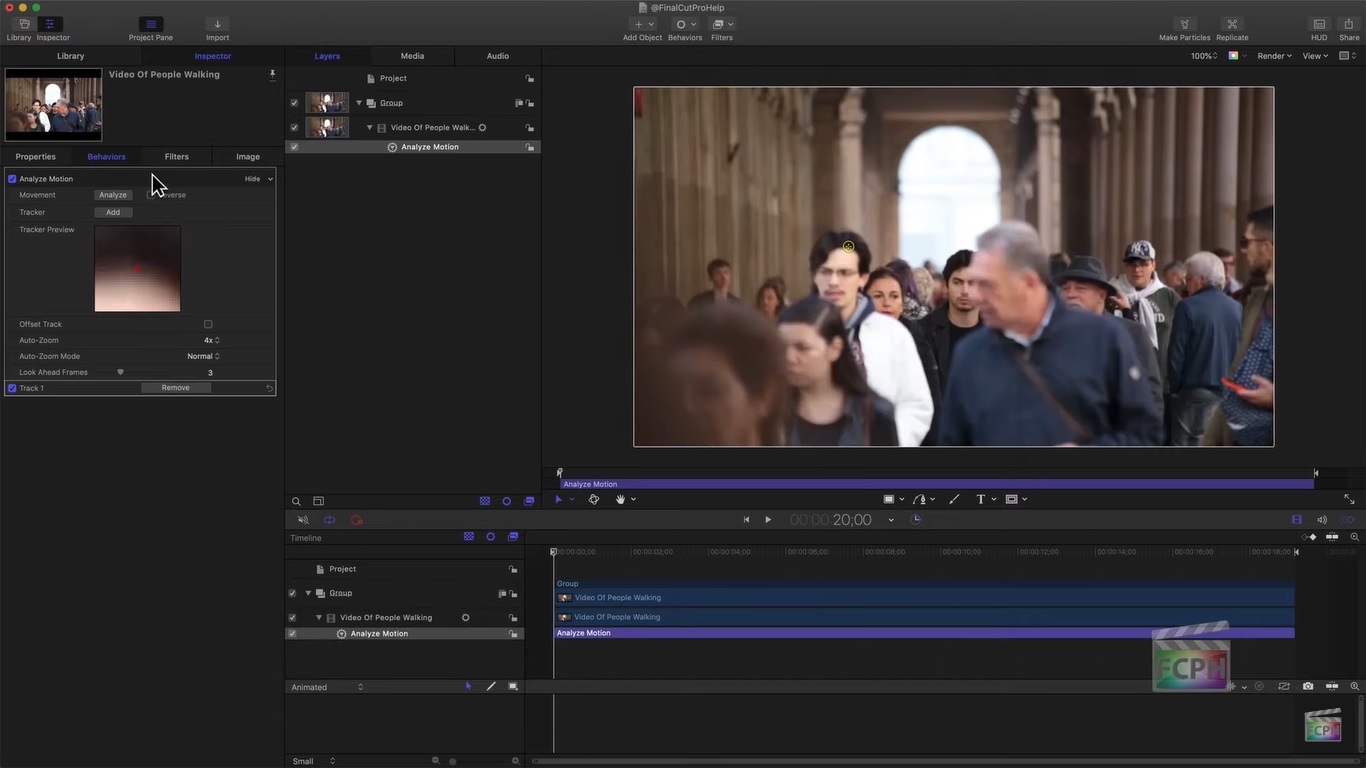Select the Select/Transform arrow tool
1366x768 pixels.
pyautogui.click(x=558, y=499)
